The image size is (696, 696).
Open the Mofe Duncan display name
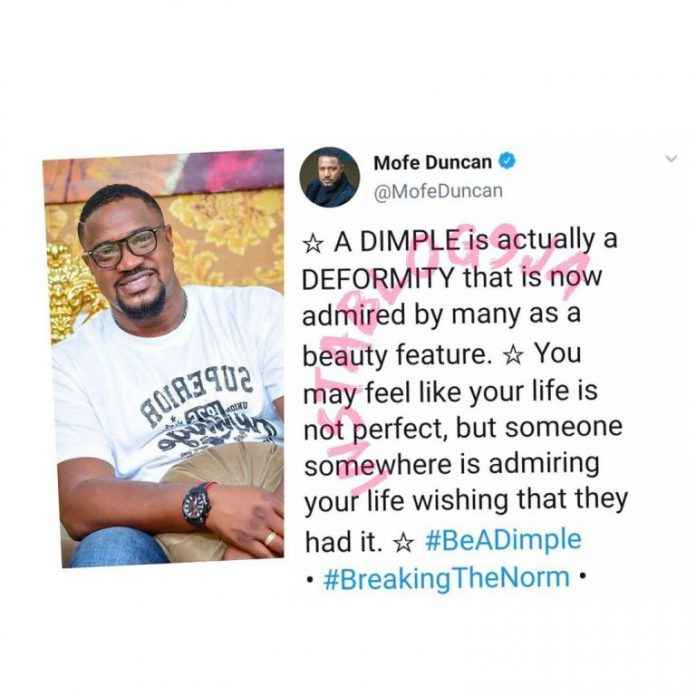click(x=432, y=162)
